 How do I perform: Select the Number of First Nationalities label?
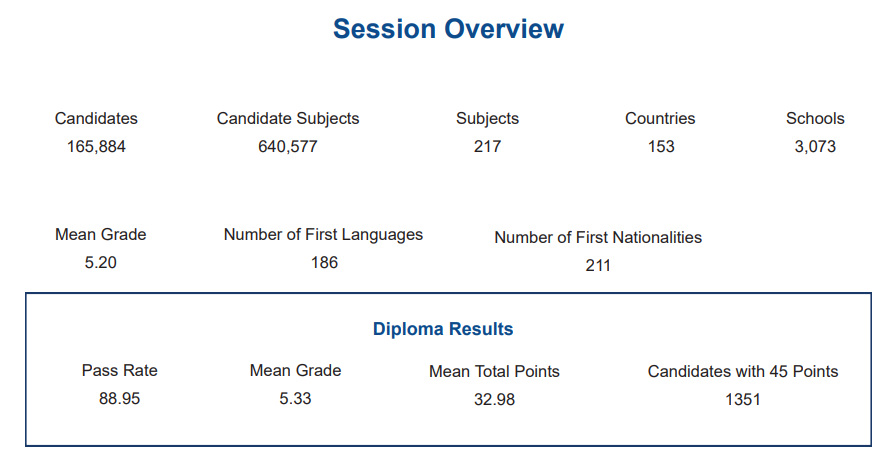(598, 237)
